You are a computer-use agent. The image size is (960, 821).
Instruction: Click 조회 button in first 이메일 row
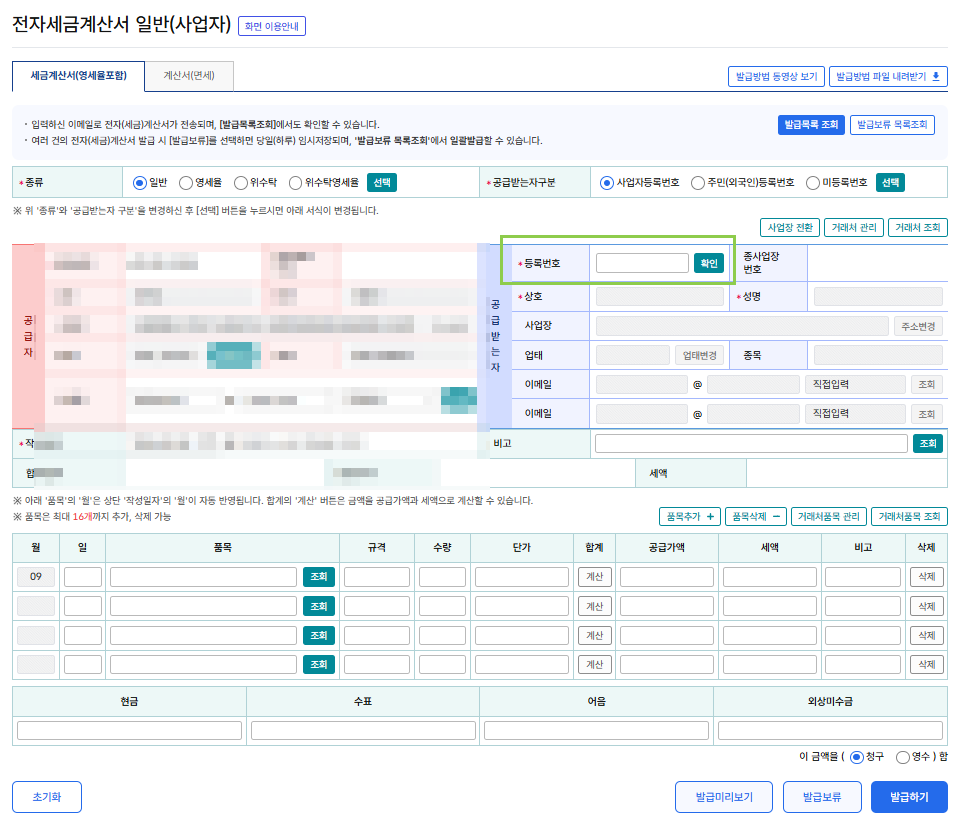[926, 384]
